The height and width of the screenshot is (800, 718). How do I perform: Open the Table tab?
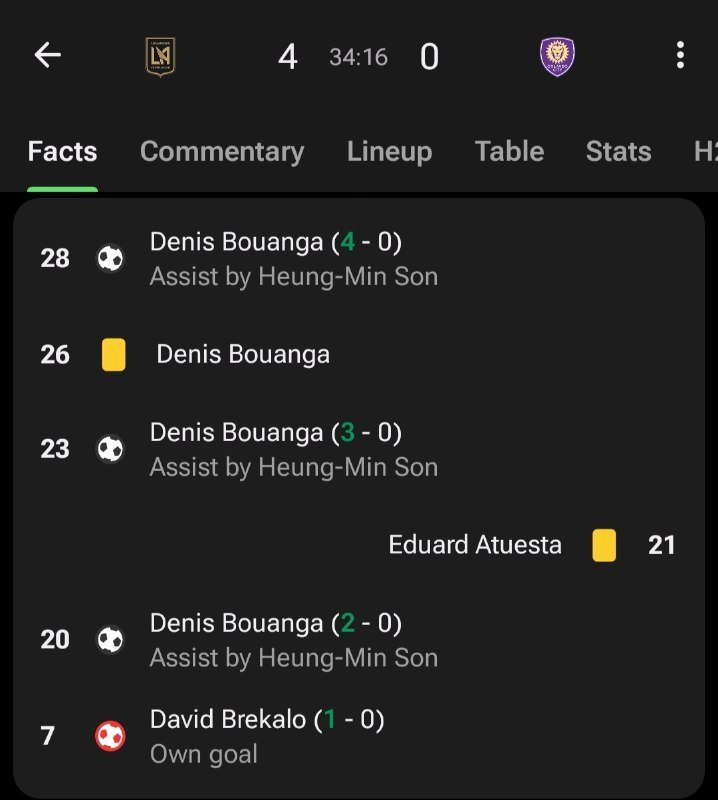click(509, 152)
